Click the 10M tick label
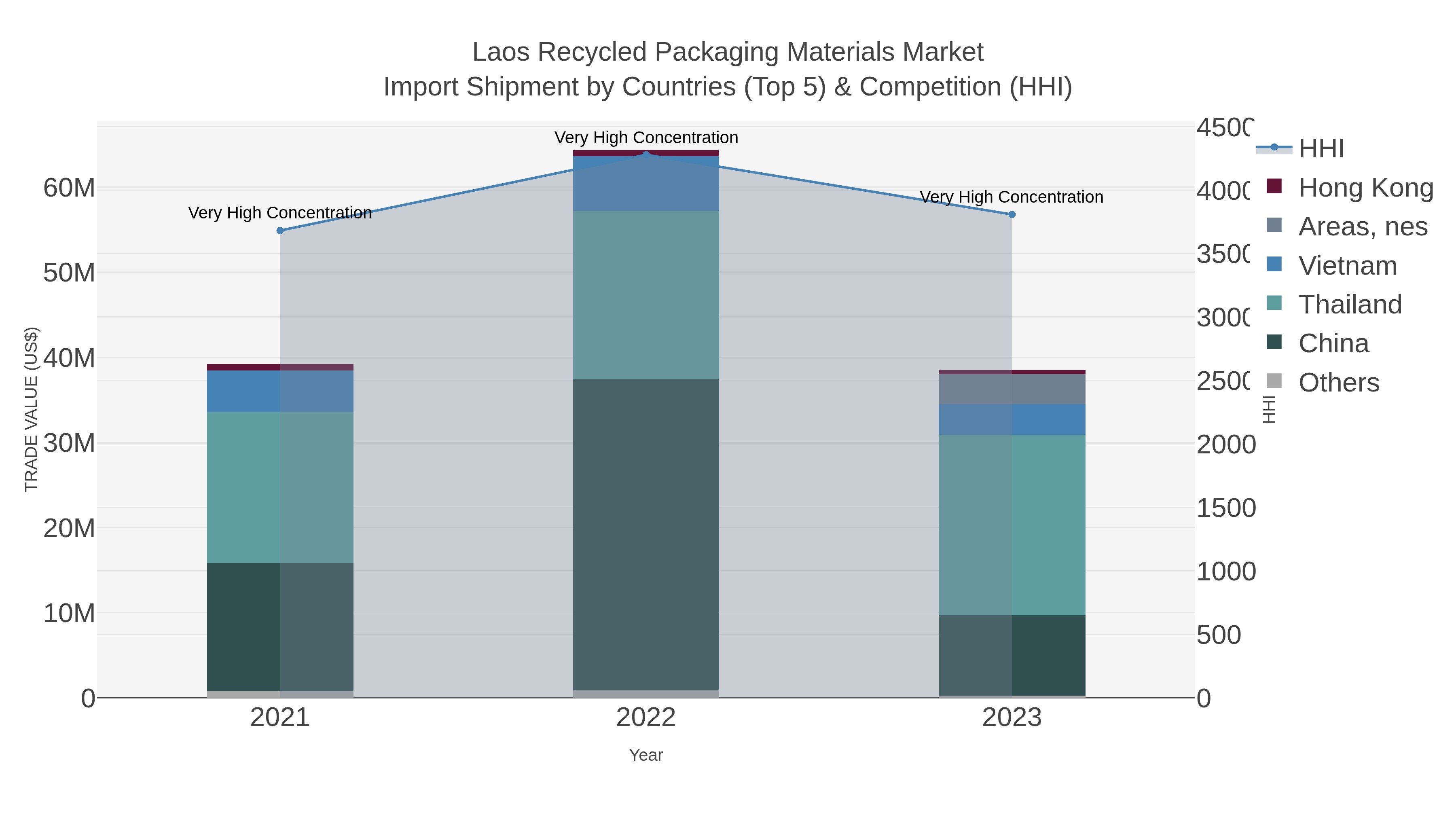Image resolution: width=1456 pixels, height=819 pixels. 69,613
